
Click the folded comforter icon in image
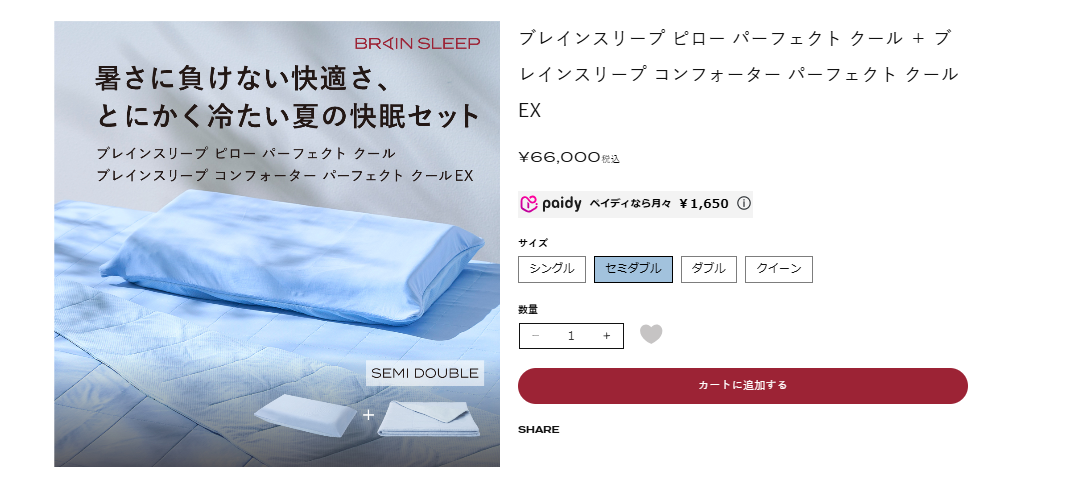[429, 418]
